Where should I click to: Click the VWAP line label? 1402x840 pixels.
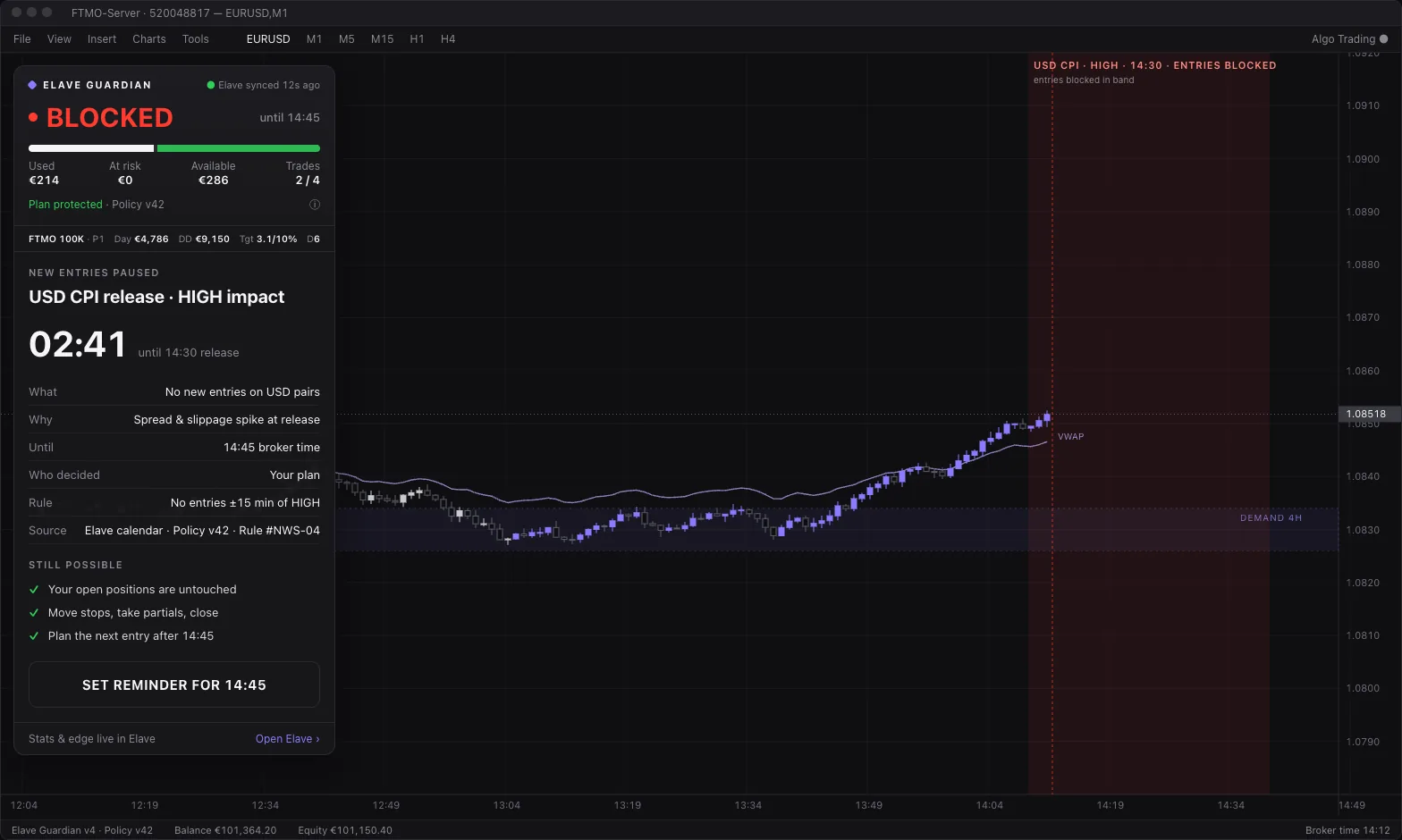coord(1070,437)
